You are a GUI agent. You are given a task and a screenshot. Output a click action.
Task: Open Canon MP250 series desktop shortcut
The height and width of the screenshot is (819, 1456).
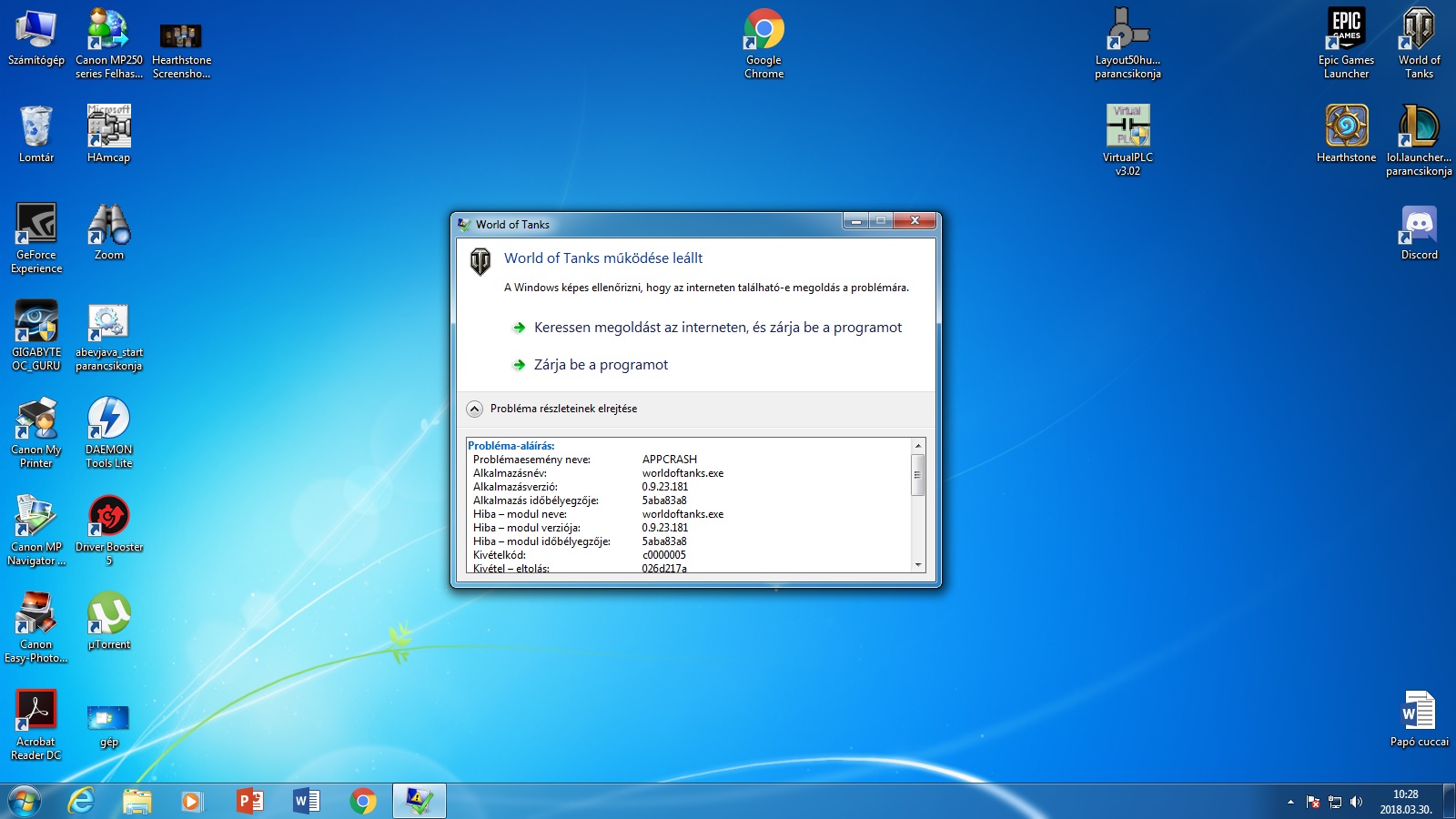[109, 44]
